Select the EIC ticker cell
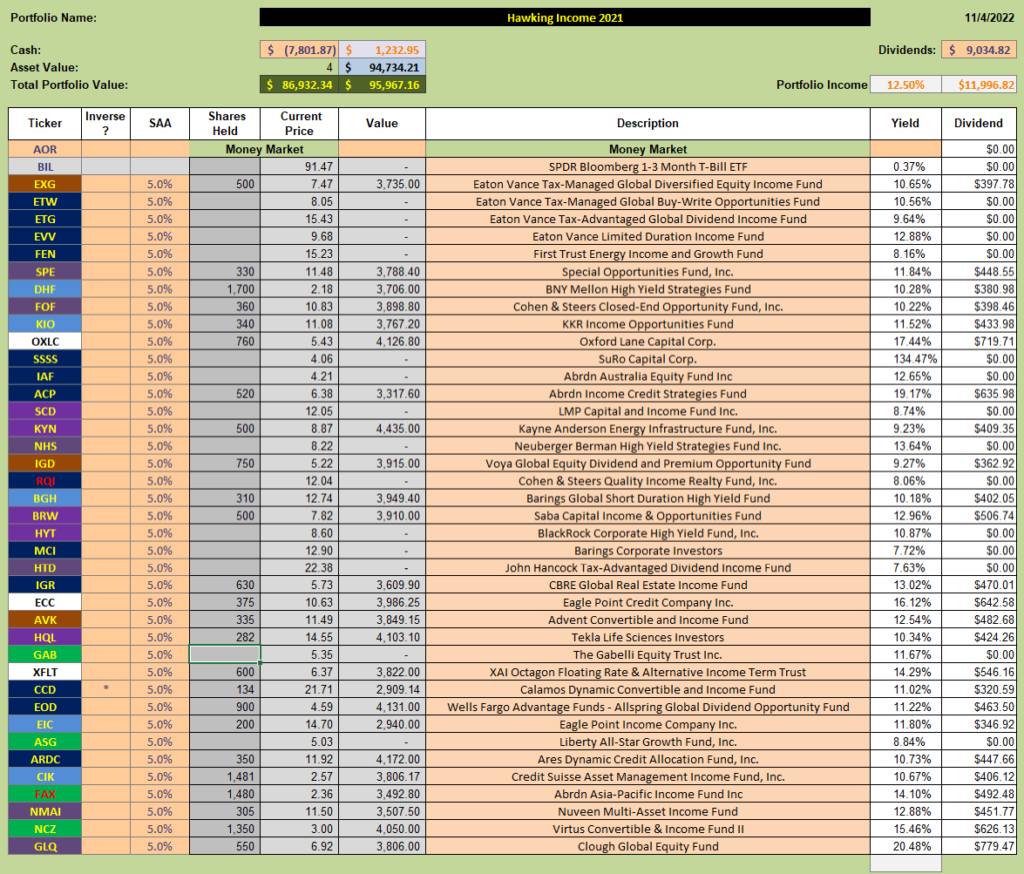Screen dimensions: 1024x874 [45, 724]
